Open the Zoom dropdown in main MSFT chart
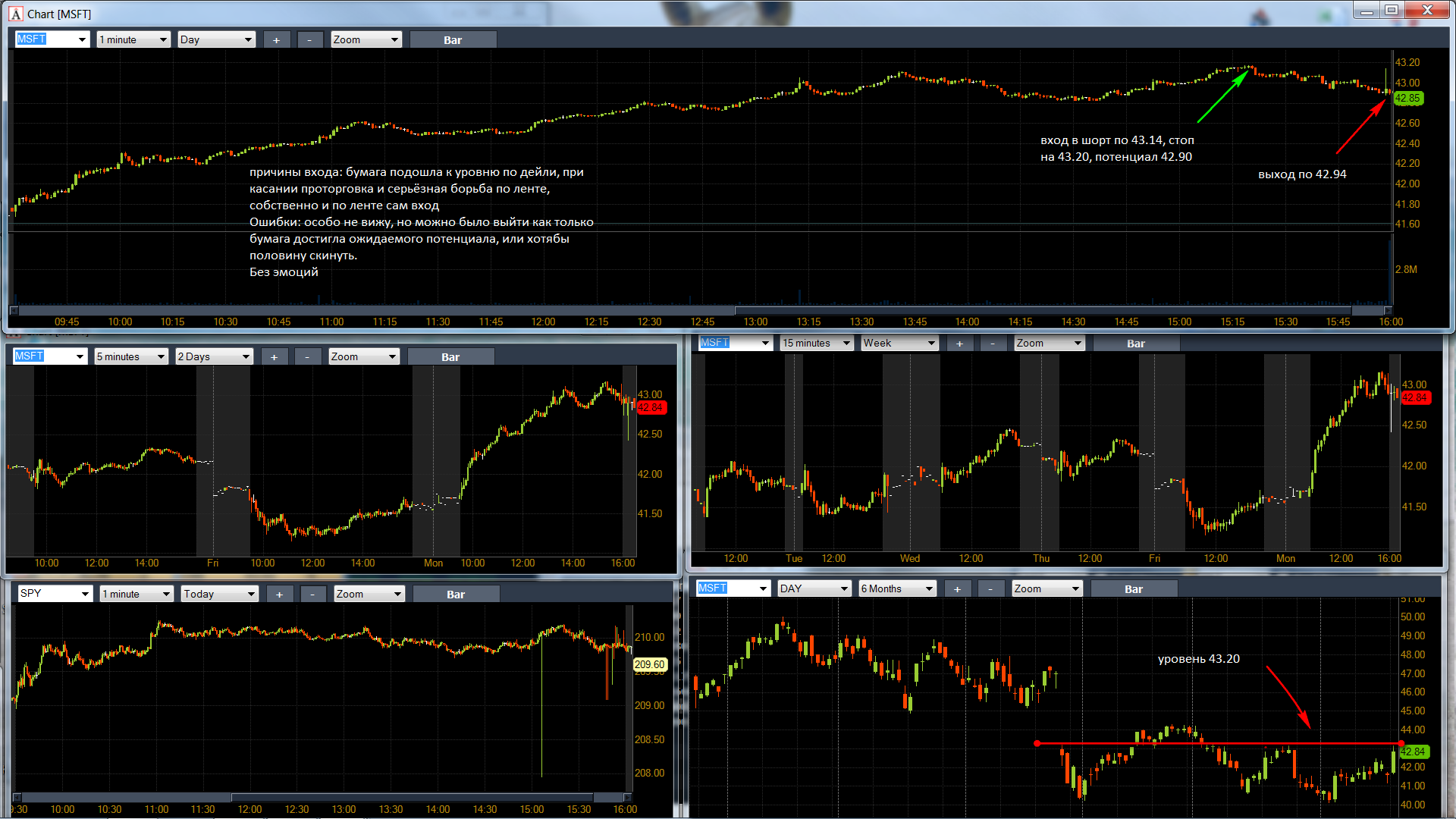 [366, 39]
